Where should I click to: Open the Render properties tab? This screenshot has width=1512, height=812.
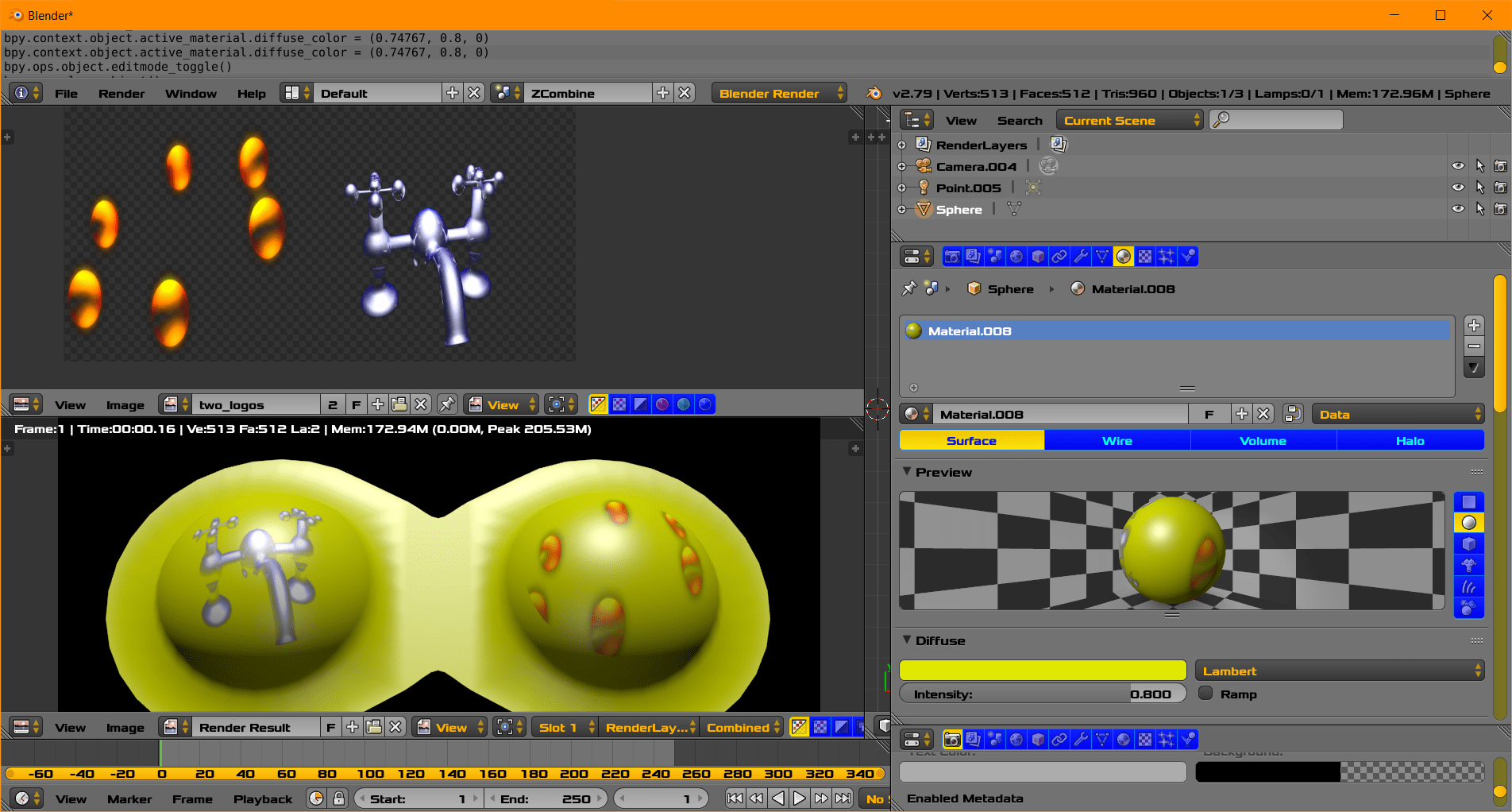(952, 256)
